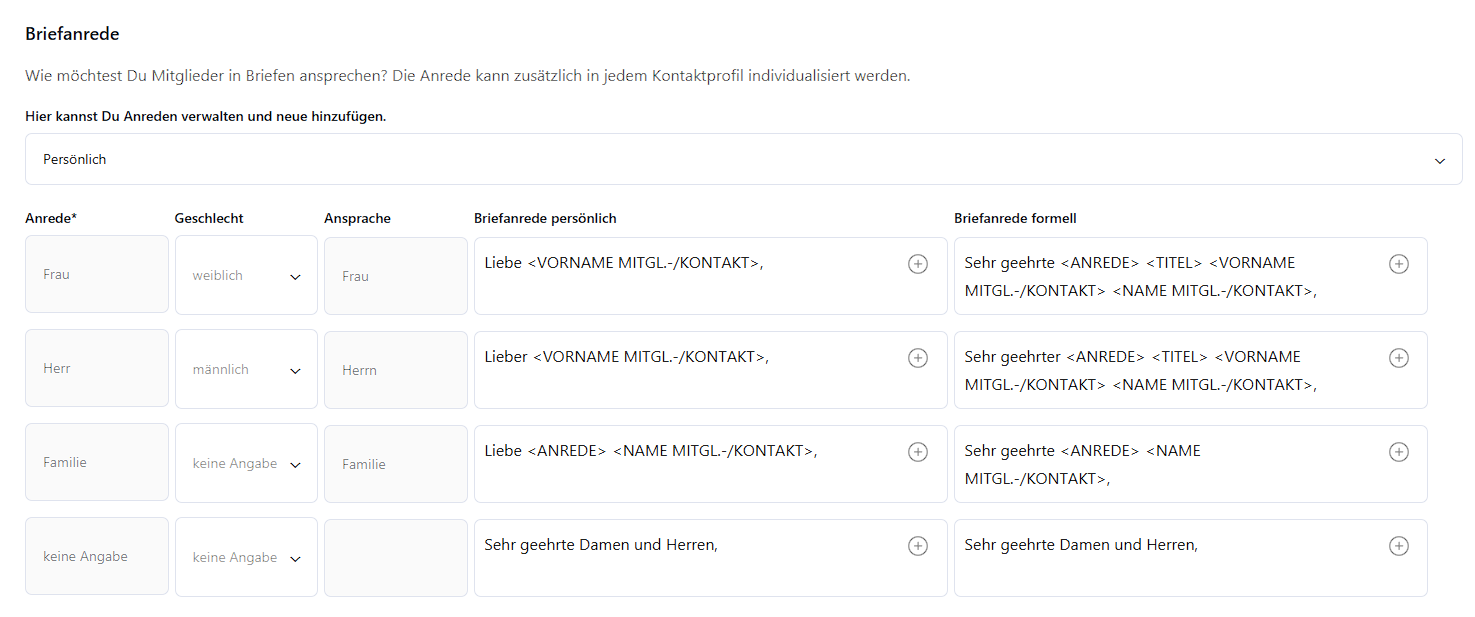Open the 'weiblich' gender dropdown
Image resolution: width=1475 pixels, height=617 pixels.
(246, 275)
